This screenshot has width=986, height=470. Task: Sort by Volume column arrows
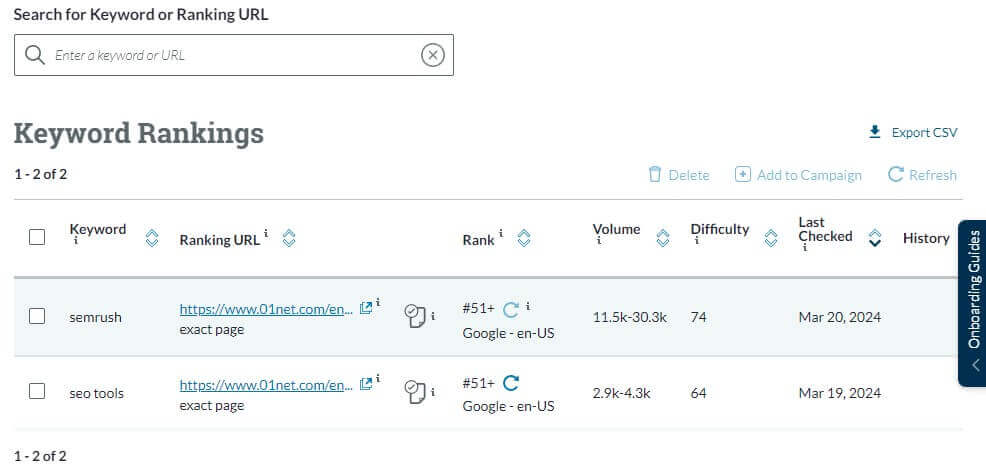pos(663,238)
